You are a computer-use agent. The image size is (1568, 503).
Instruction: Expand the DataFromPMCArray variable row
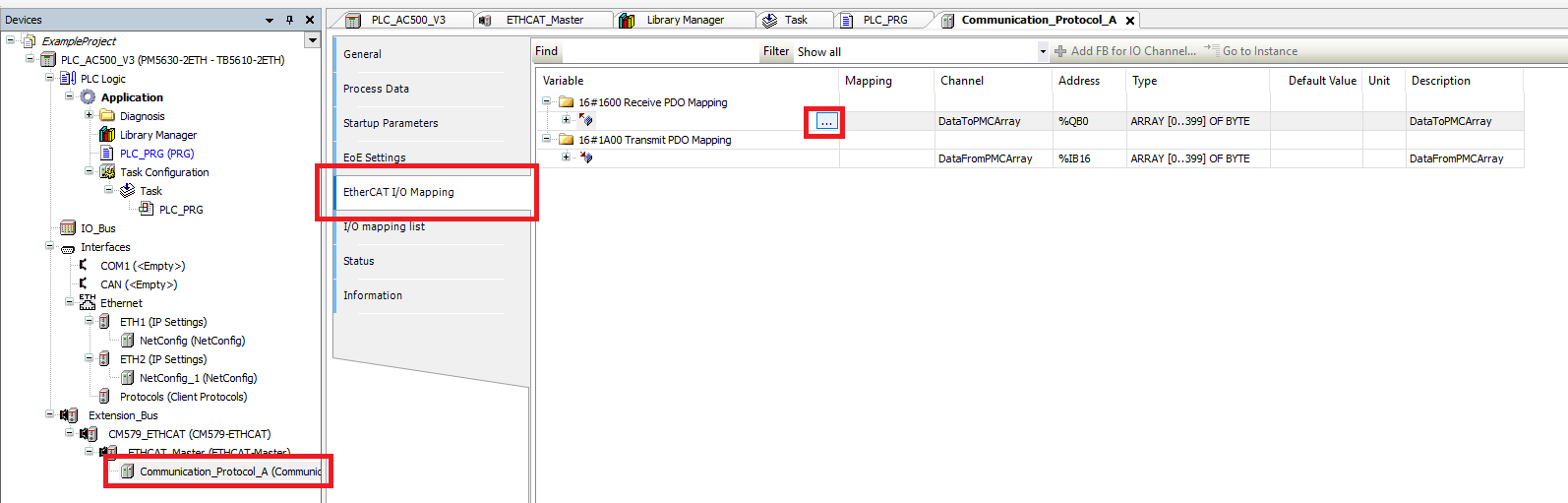(566, 157)
